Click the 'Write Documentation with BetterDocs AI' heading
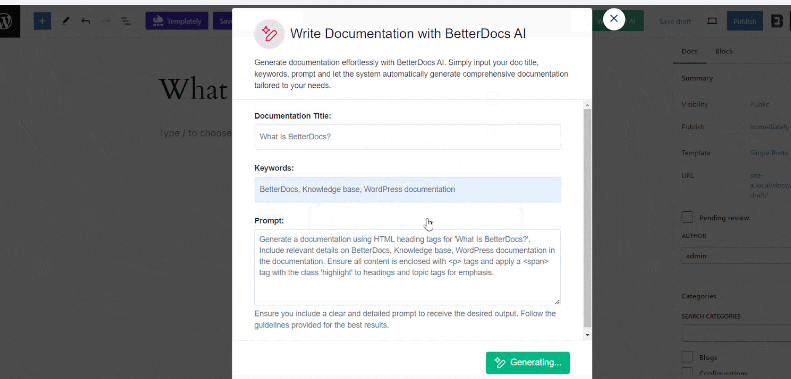The image size is (791, 379). pyautogui.click(x=408, y=34)
